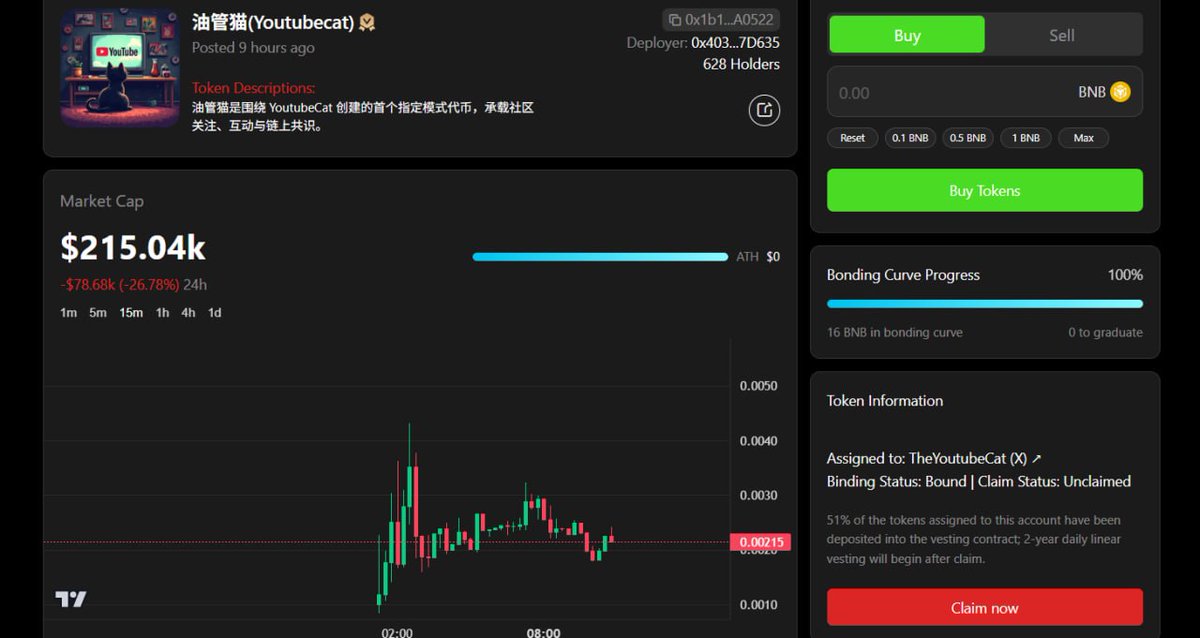Open the TheYoutubeCat (X) link

click(x=975, y=458)
